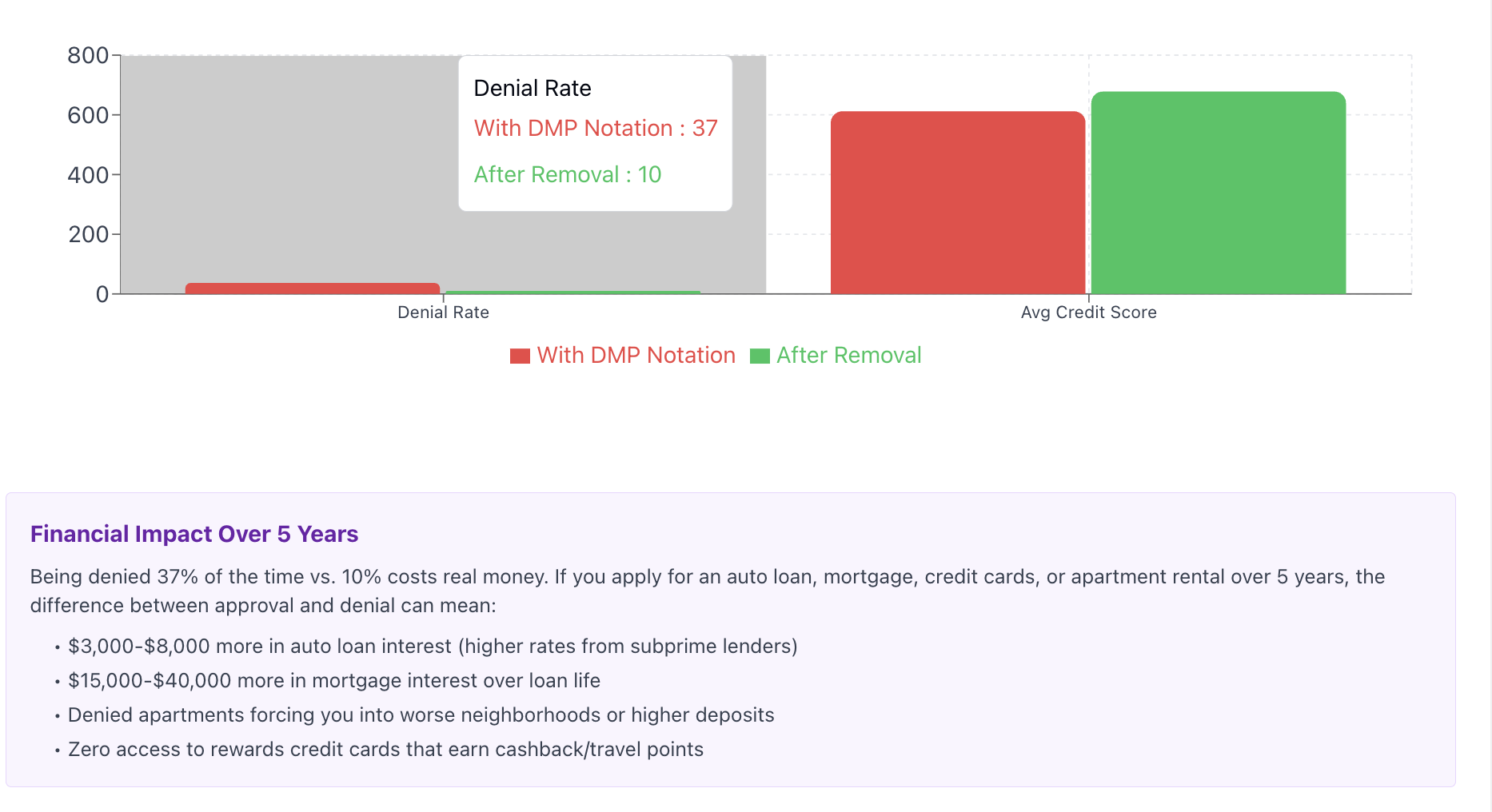The width and height of the screenshot is (1492, 812).
Task: Click the Avg Credit Score x-axis label
Action: click(1088, 312)
